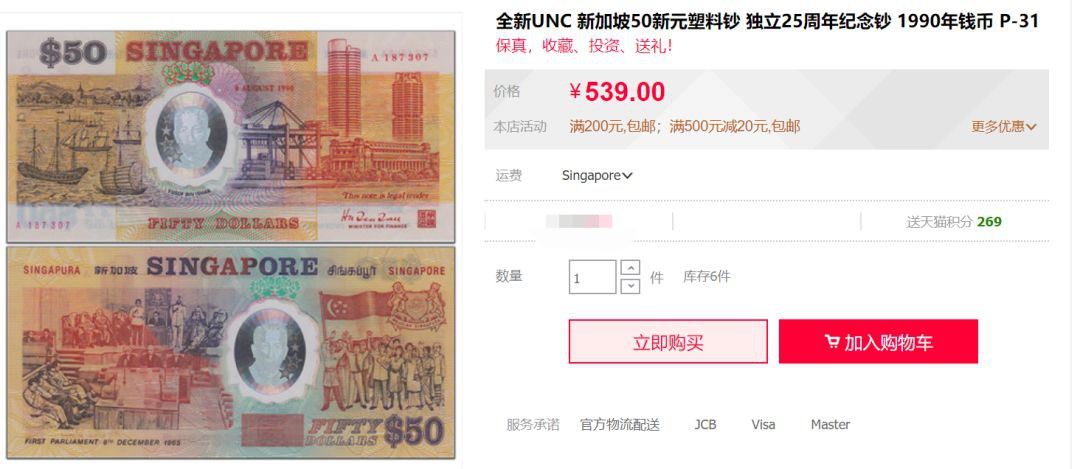The image size is (1080, 469).
Task: Select the Master payment option
Action: [x=830, y=425]
